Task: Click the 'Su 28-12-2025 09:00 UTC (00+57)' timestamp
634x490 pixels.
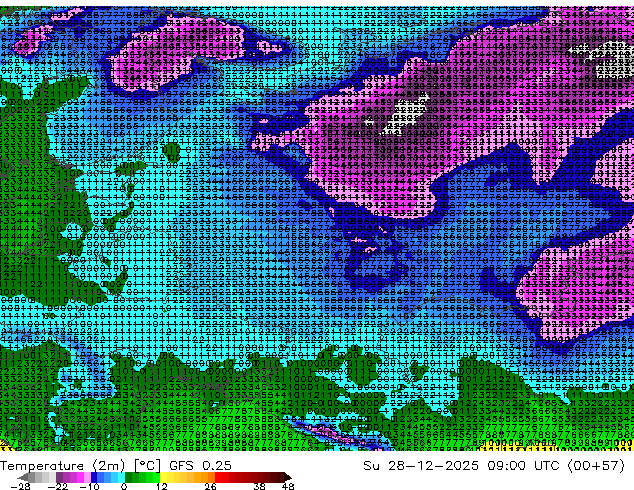Action: 494,466
